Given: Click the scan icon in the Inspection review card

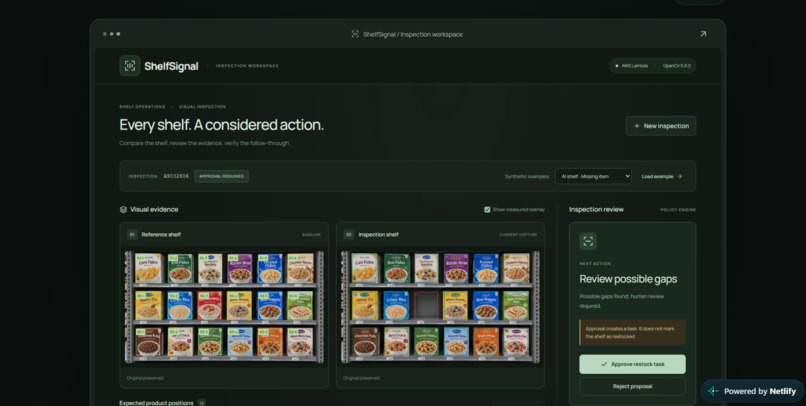Looking at the screenshot, I should coord(588,241).
